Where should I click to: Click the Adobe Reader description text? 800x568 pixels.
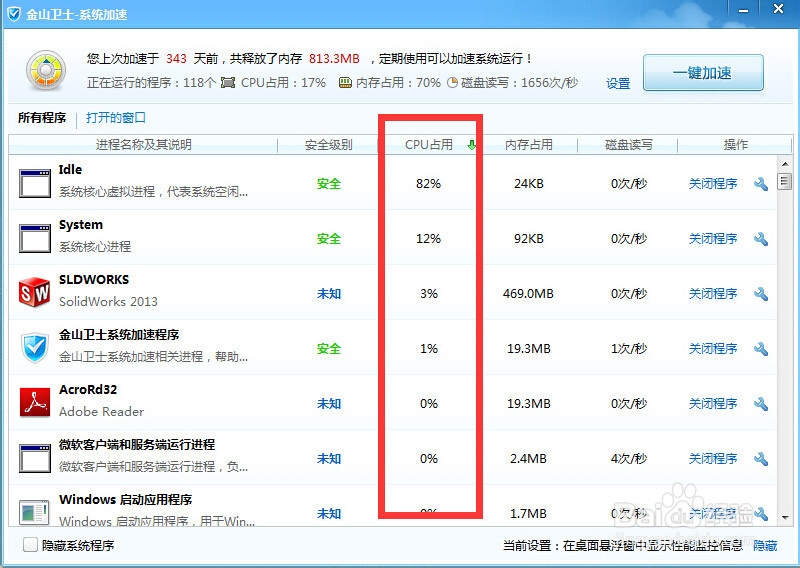point(101,412)
